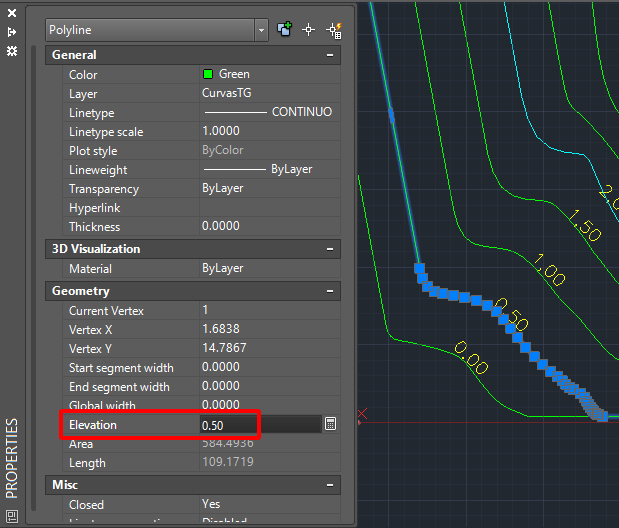Open Material ByLayer field
This screenshot has width=619, height=528.
[x=270, y=268]
